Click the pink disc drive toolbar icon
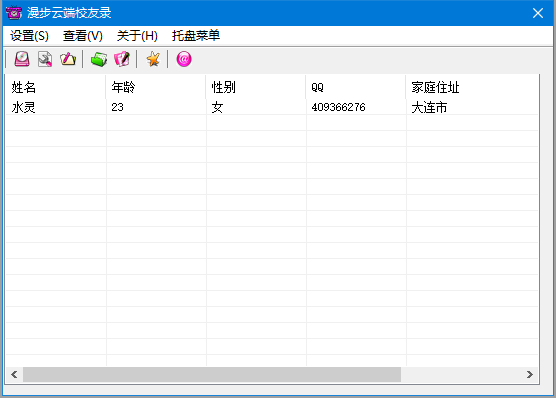The image size is (556, 398). pos(22,59)
